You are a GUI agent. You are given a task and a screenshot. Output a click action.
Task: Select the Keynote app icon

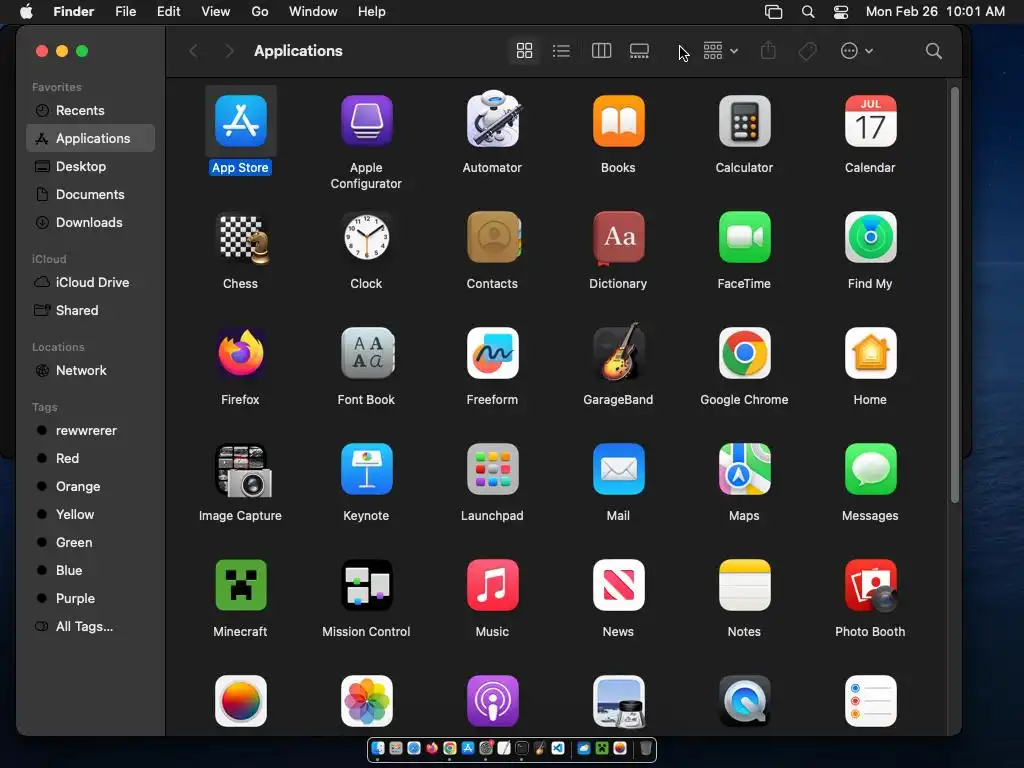(x=366, y=469)
